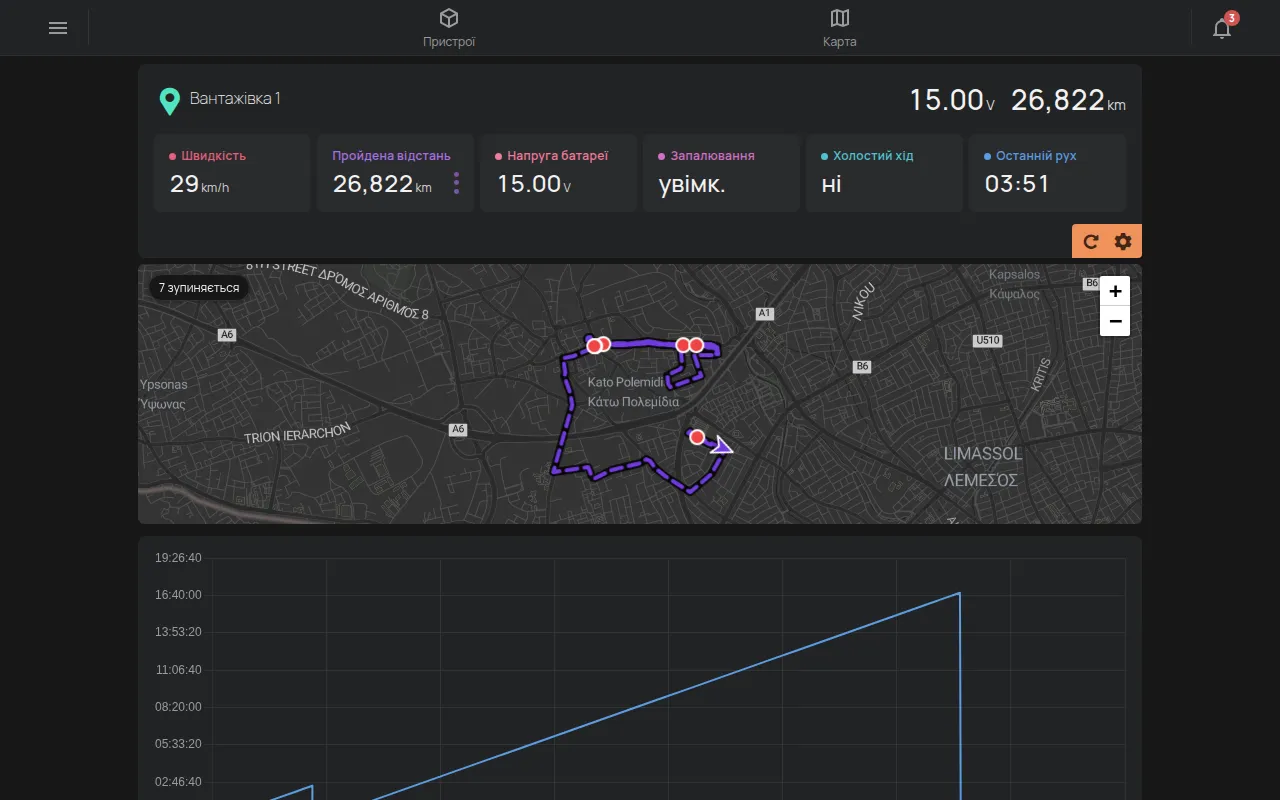Select the Напруга батареї card
Viewport: 1280px width, 800px height.
(x=558, y=173)
